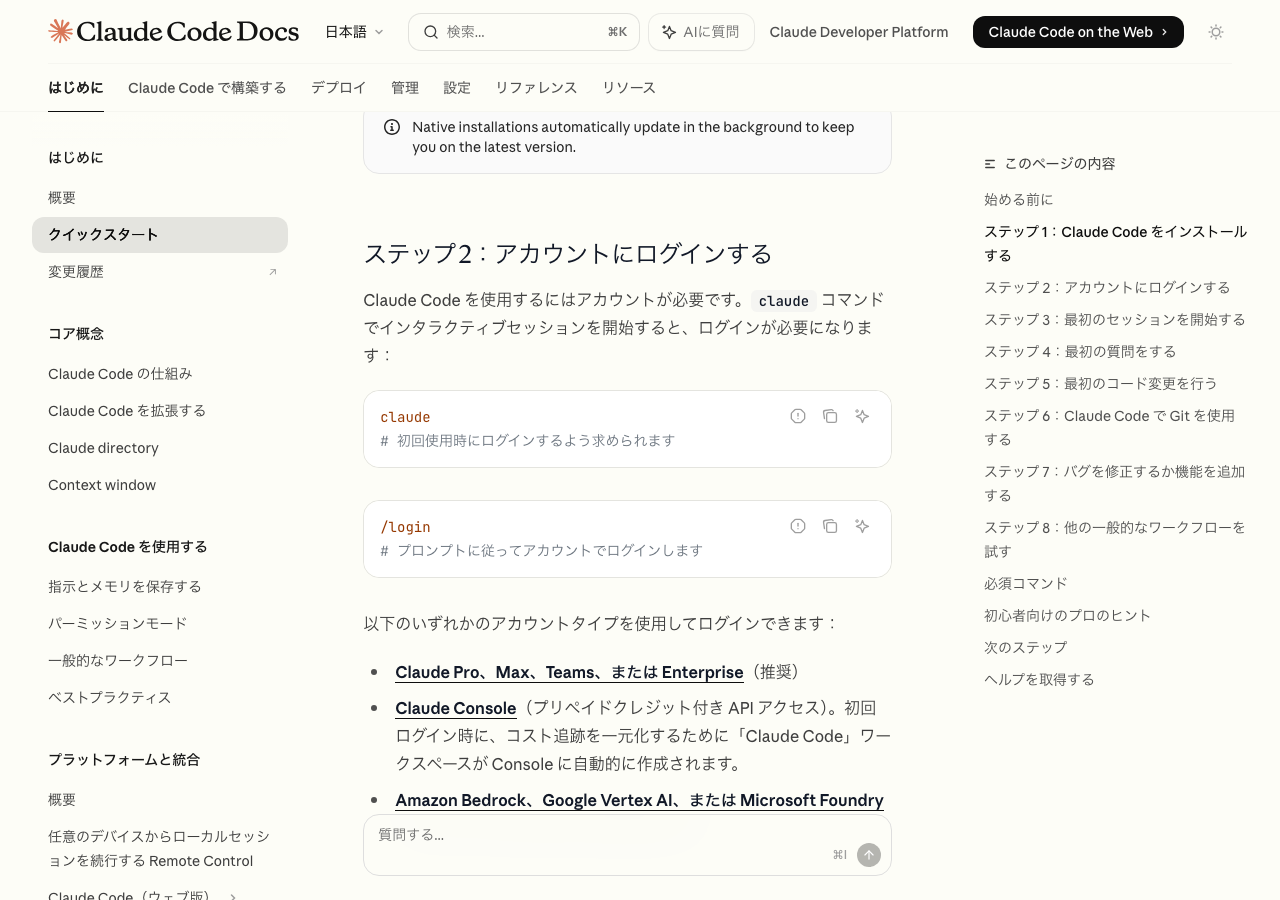Ask AI about the /login code block
This screenshot has width=1280, height=900.
pyautogui.click(x=862, y=526)
